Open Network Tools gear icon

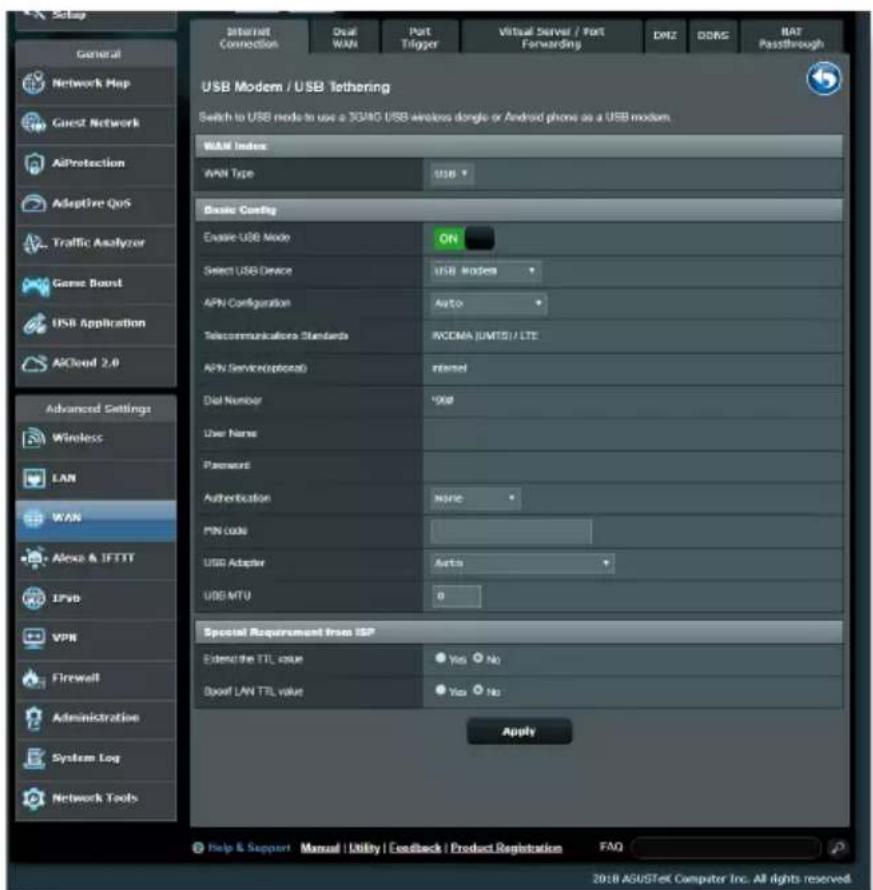point(33,798)
